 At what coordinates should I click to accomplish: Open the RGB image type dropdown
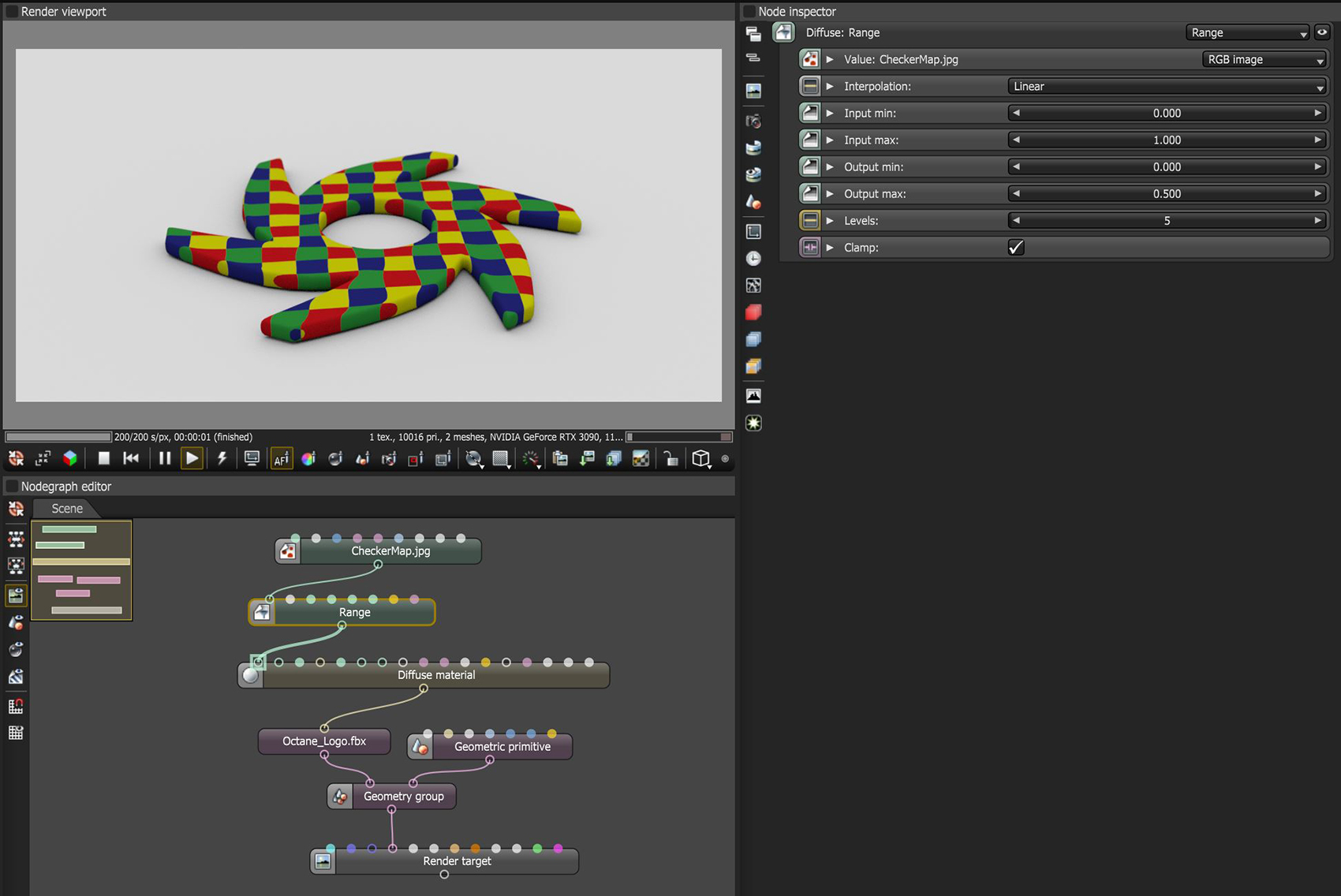(x=1264, y=59)
